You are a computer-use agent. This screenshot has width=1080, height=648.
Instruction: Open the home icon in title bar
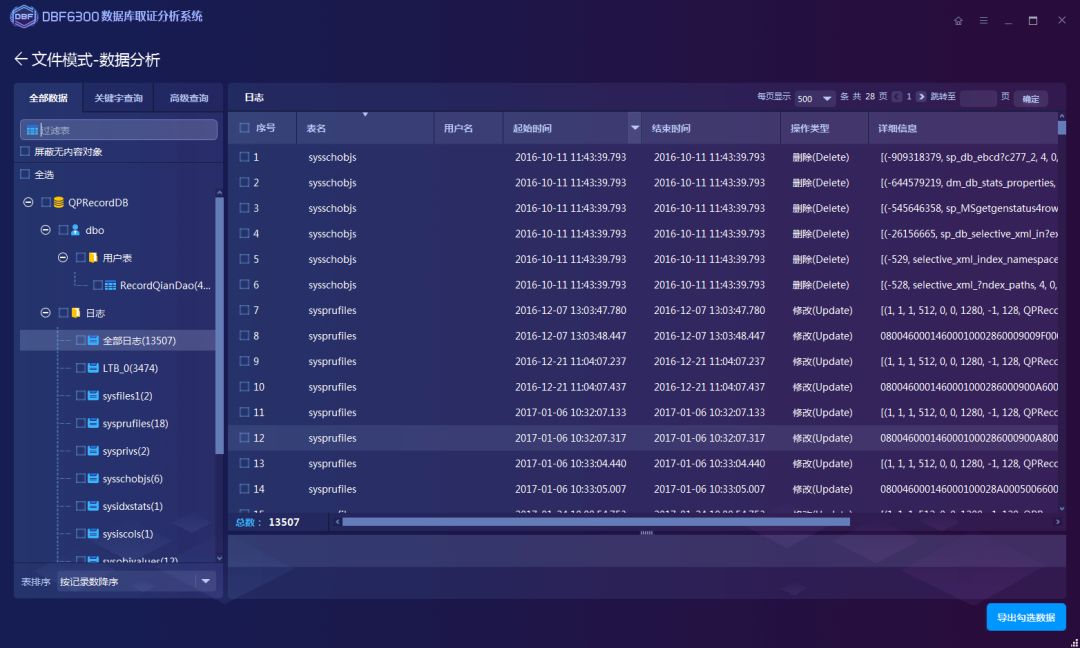(958, 21)
